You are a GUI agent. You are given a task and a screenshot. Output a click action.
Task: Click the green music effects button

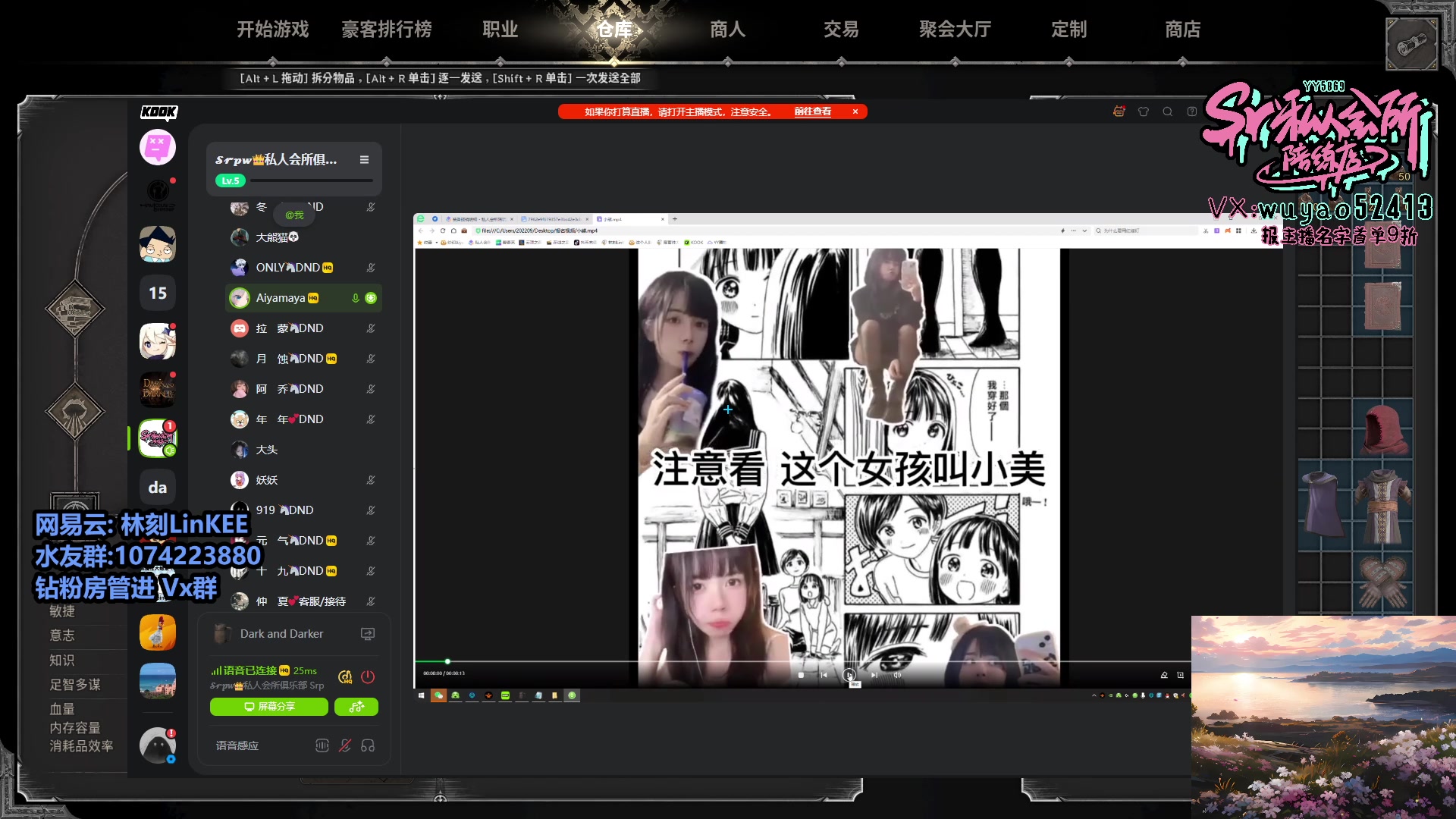click(356, 707)
